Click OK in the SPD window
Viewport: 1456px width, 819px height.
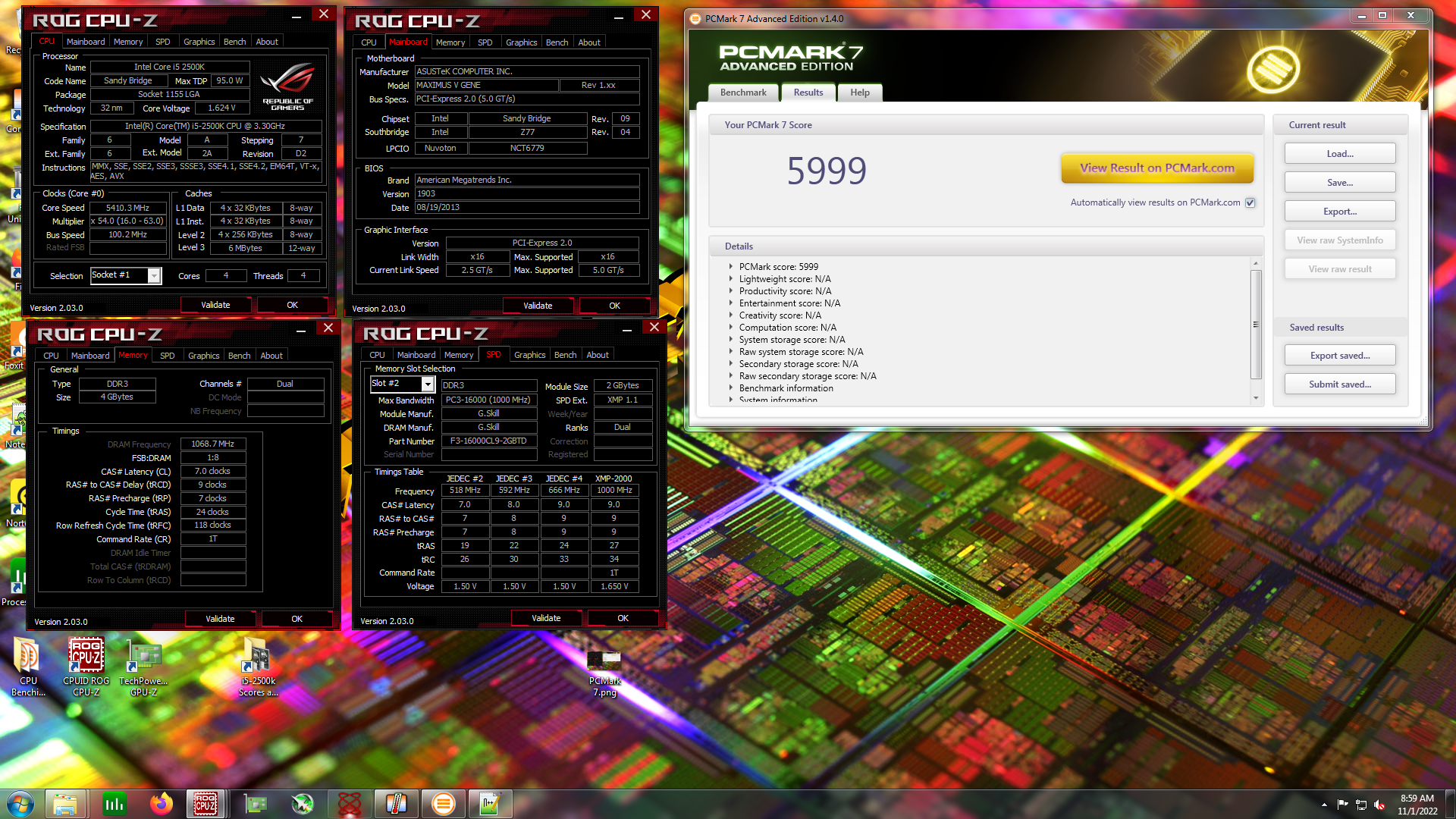pos(623,618)
